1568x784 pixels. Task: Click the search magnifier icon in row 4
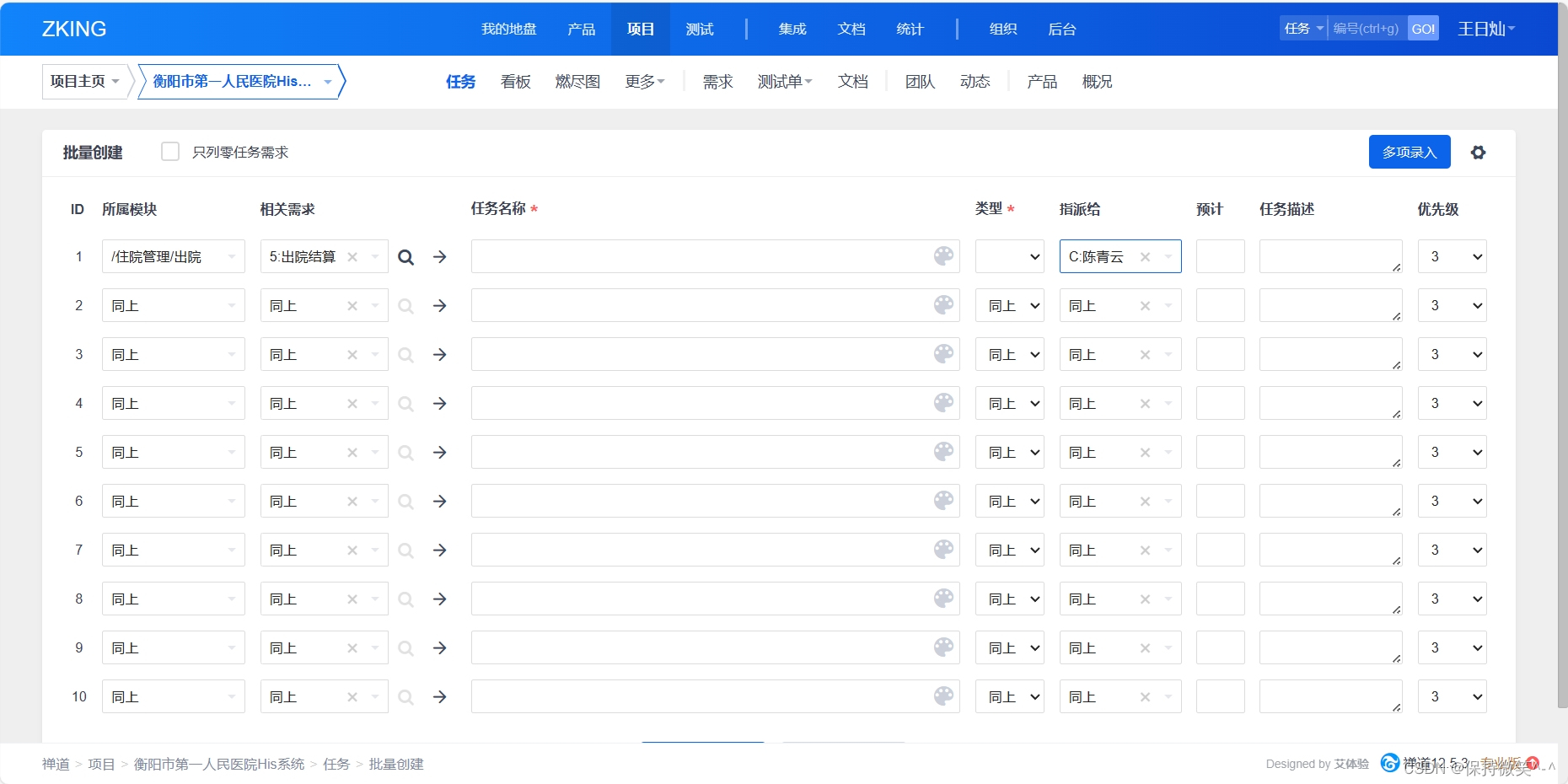(405, 404)
